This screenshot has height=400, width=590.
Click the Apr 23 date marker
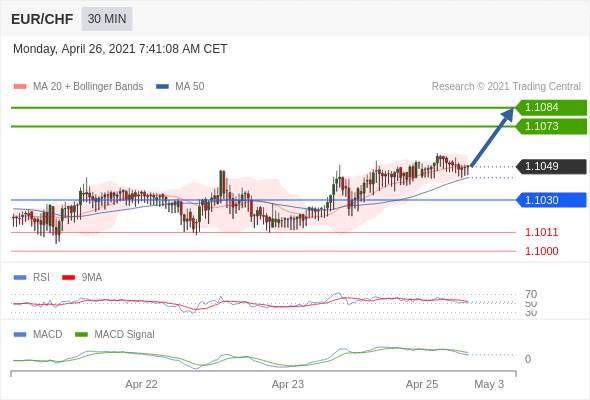tap(288, 384)
